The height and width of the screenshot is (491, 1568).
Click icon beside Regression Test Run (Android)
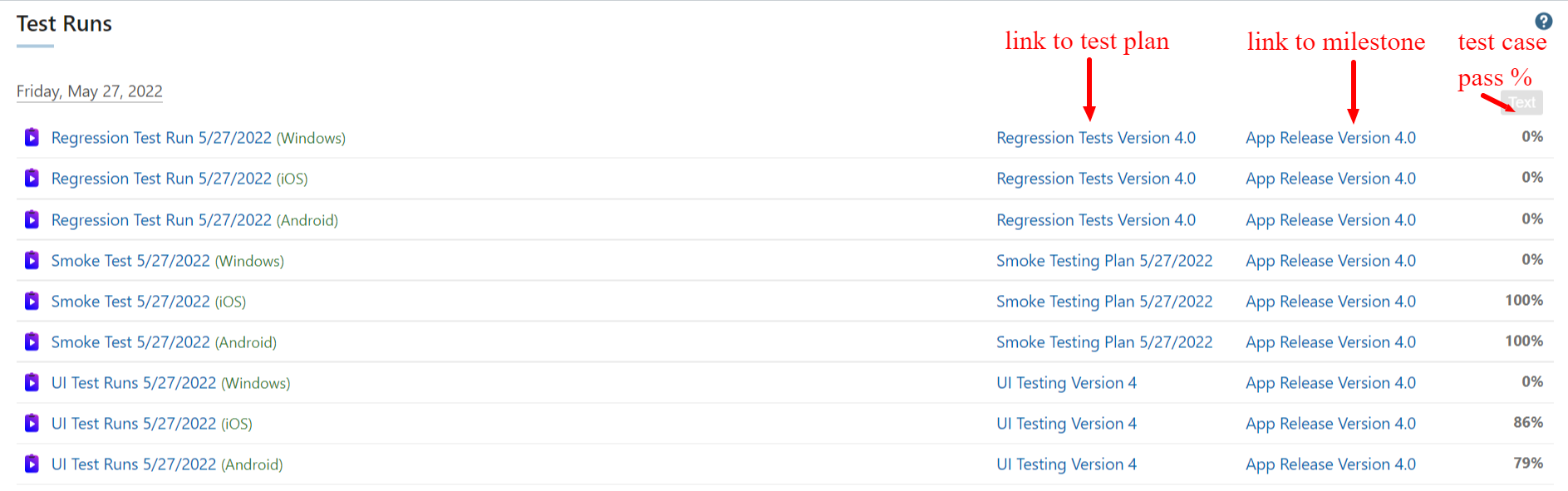pyautogui.click(x=32, y=219)
